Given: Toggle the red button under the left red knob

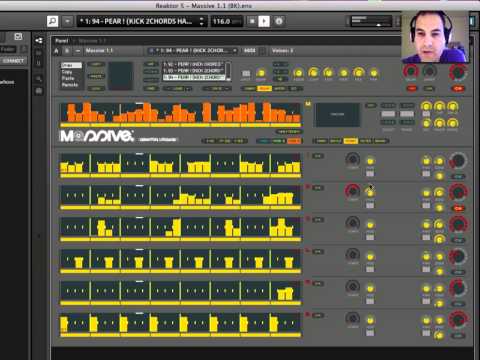Looking at the screenshot, I should [x=411, y=89].
